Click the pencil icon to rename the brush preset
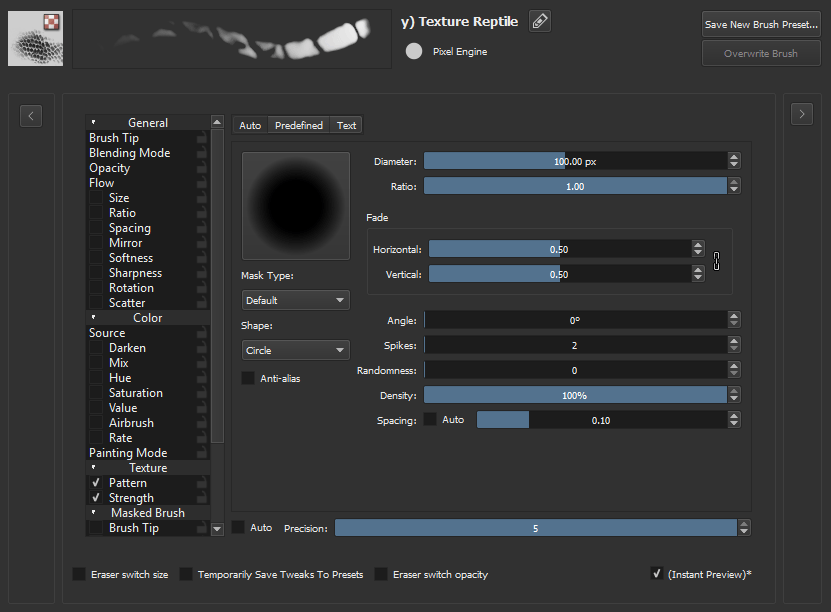Image resolution: width=831 pixels, height=612 pixels. tap(539, 21)
